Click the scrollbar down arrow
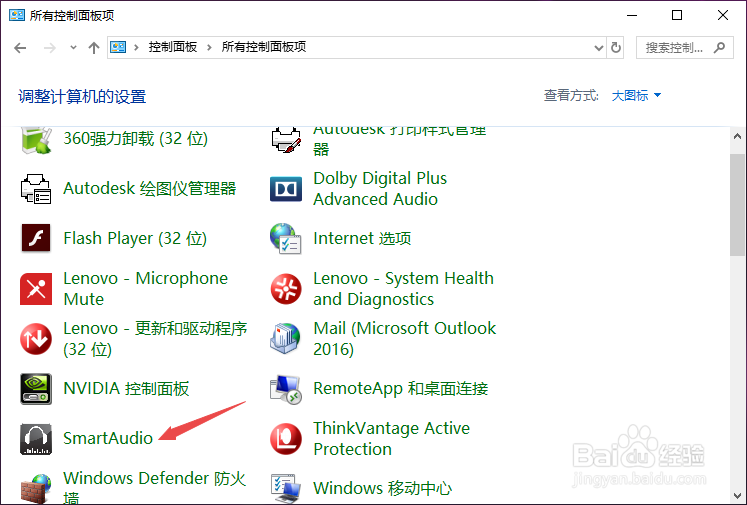Viewport: 747px width, 505px height. 737,496
